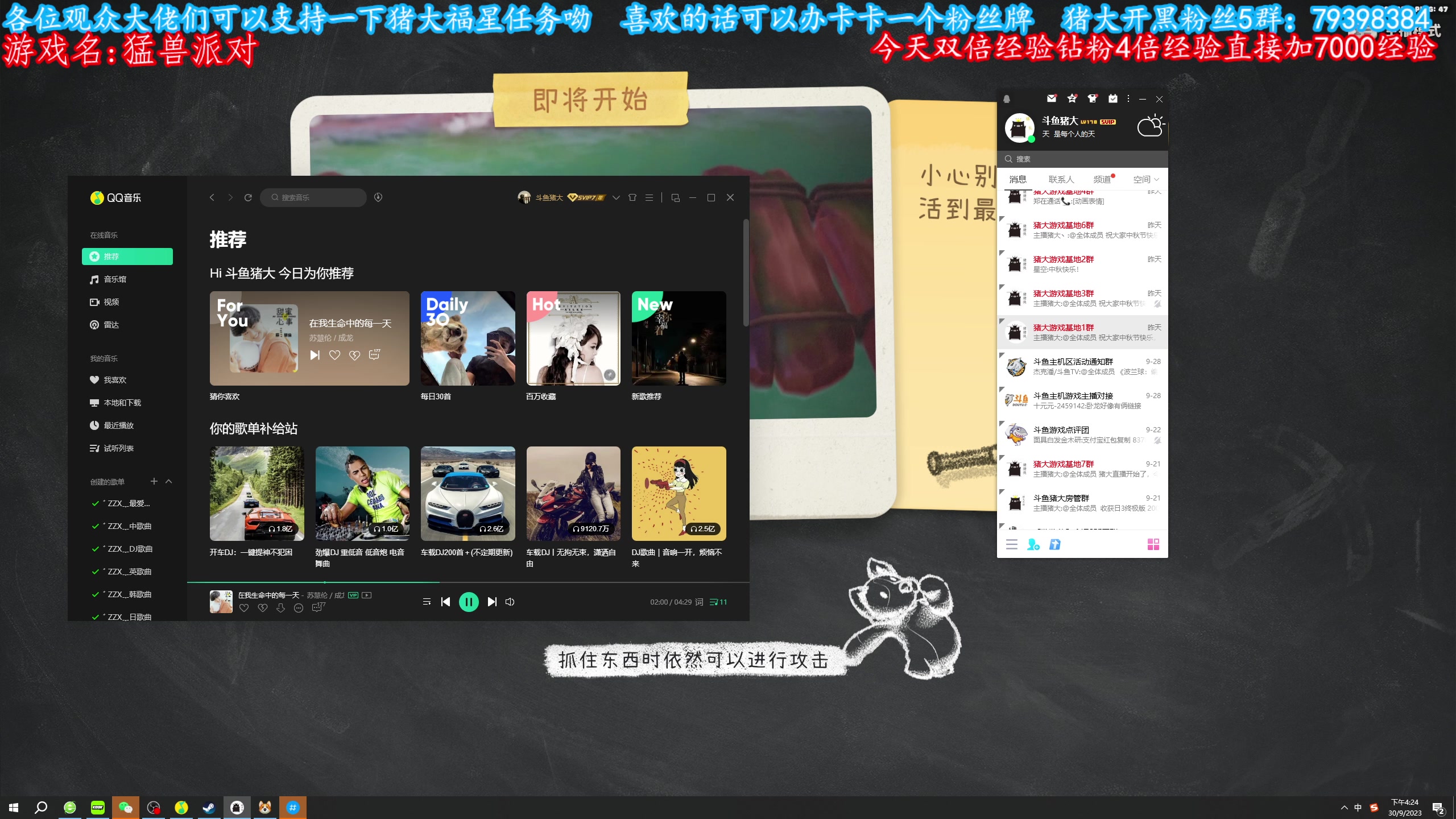Switch QQ Music to mini mode
The image size is (1456, 819).
point(676,197)
